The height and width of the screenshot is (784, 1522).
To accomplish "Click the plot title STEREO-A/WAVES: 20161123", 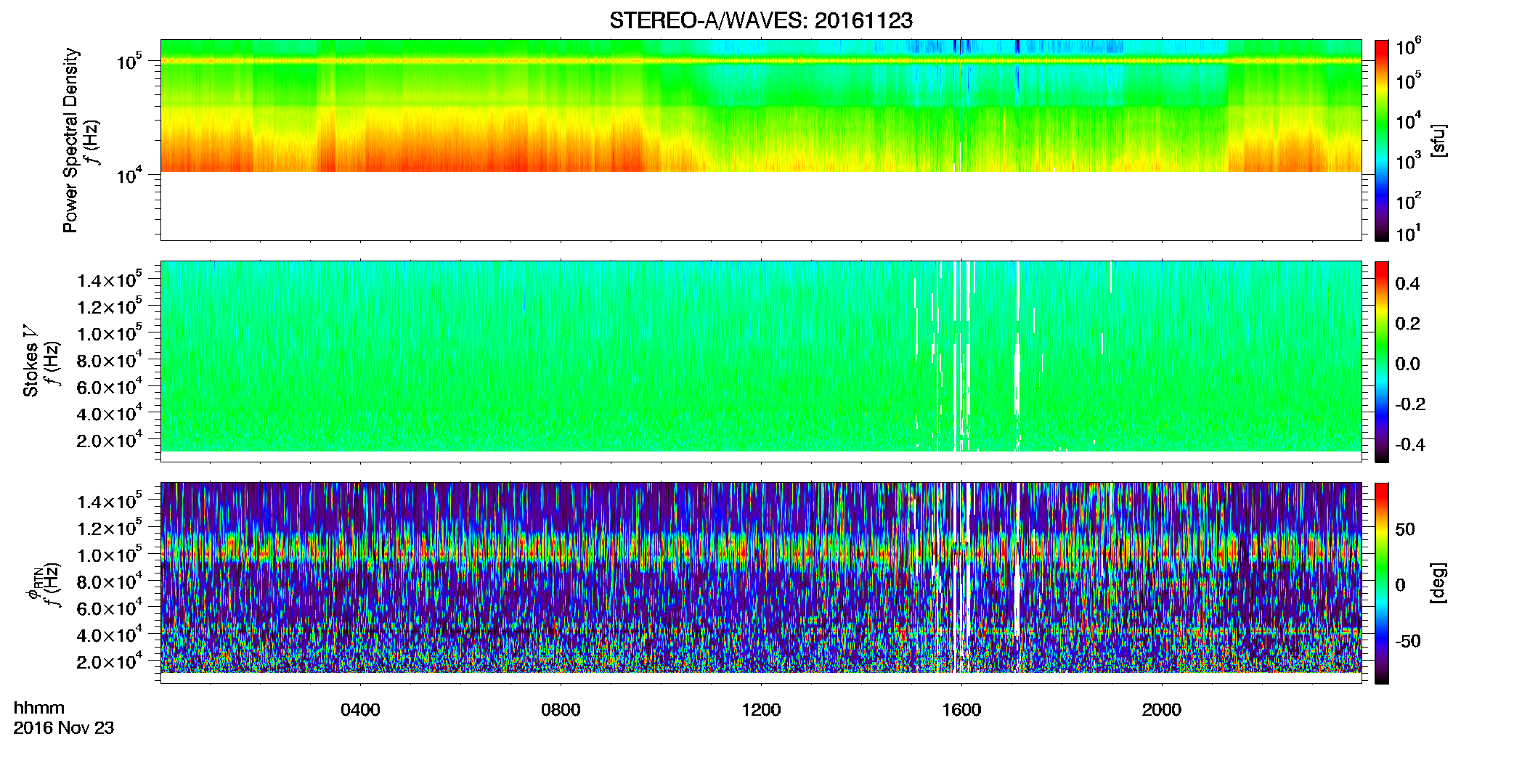I will [x=760, y=21].
